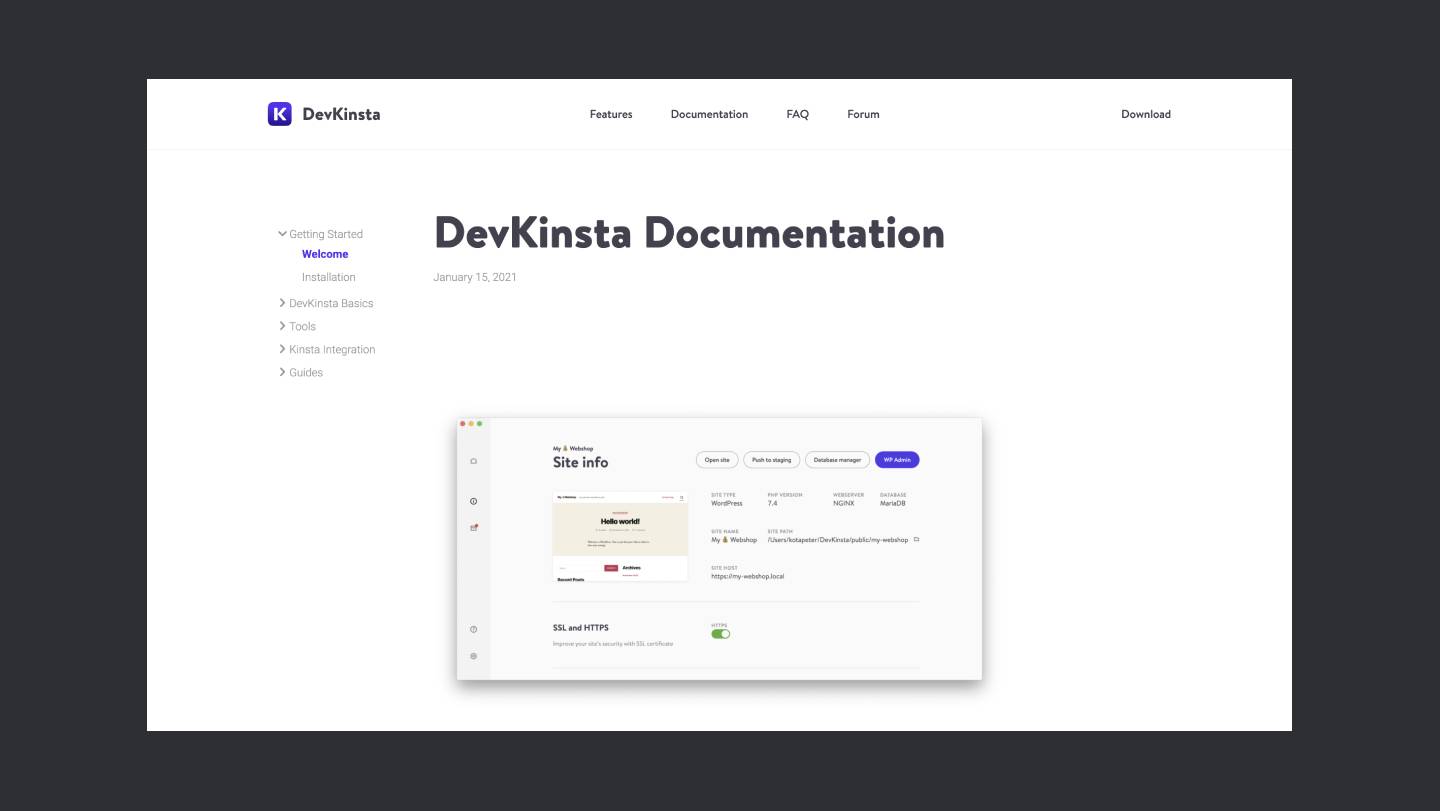Click the site path /Users/kotapeter/DevKinsta/public/my-webshop
The height and width of the screenshot is (811, 1440).
pos(838,540)
